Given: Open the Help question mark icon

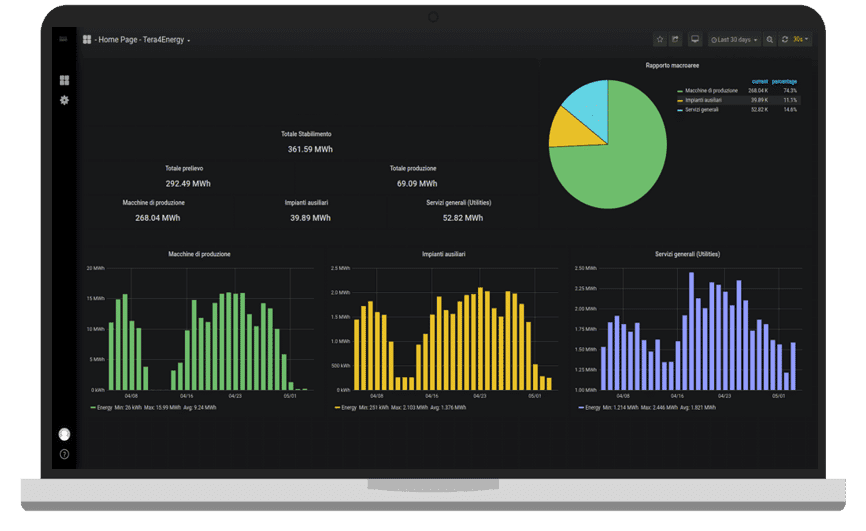Looking at the screenshot, I should click(64, 454).
